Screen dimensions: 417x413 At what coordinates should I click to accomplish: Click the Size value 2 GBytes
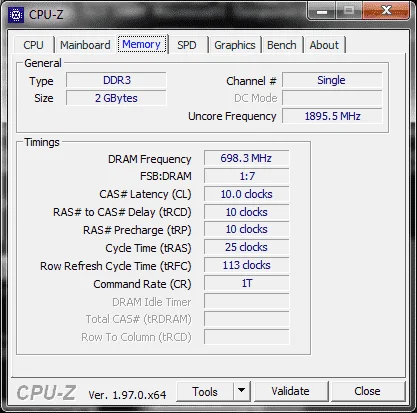point(116,98)
